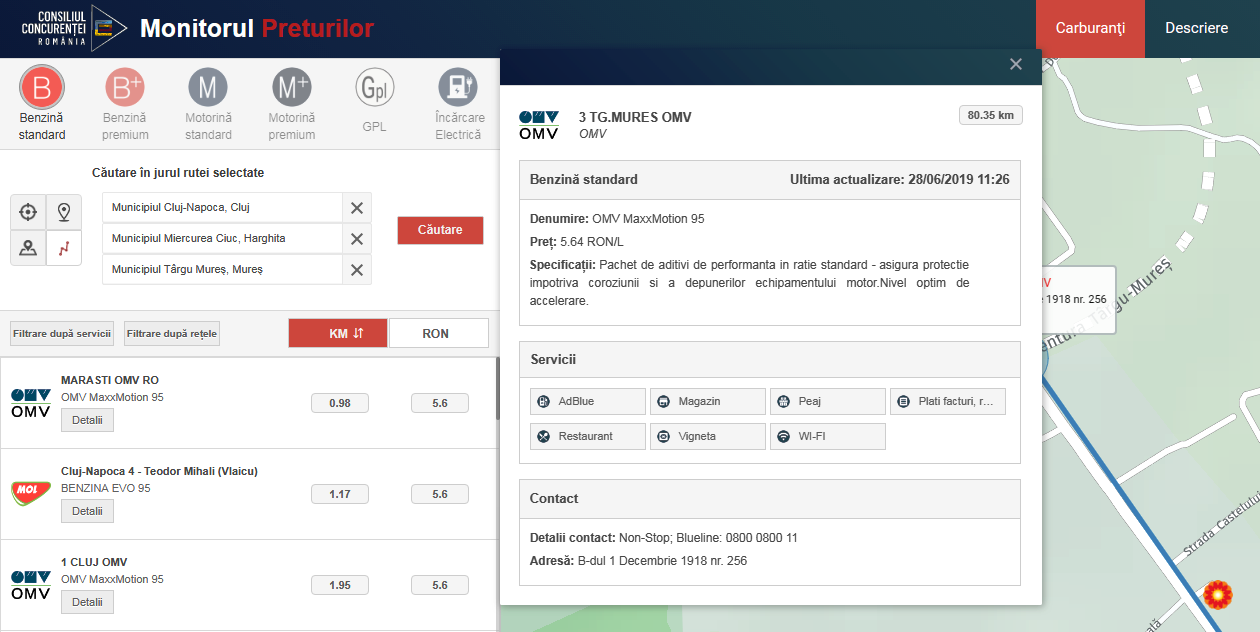Click the WI-FI service item
This screenshot has height=632, width=1260.
(828, 436)
